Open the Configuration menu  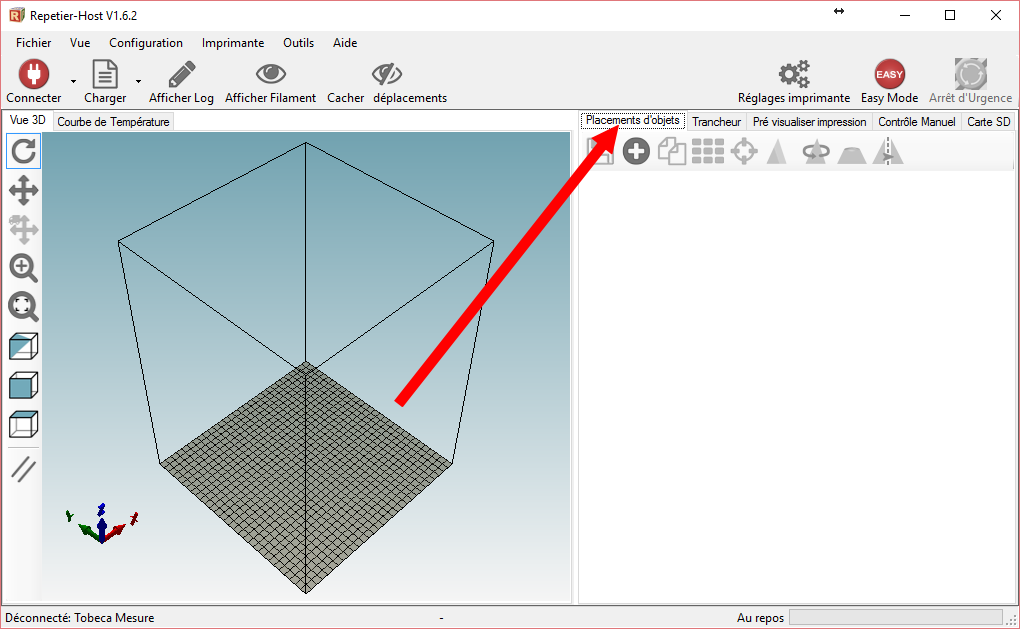(x=146, y=43)
